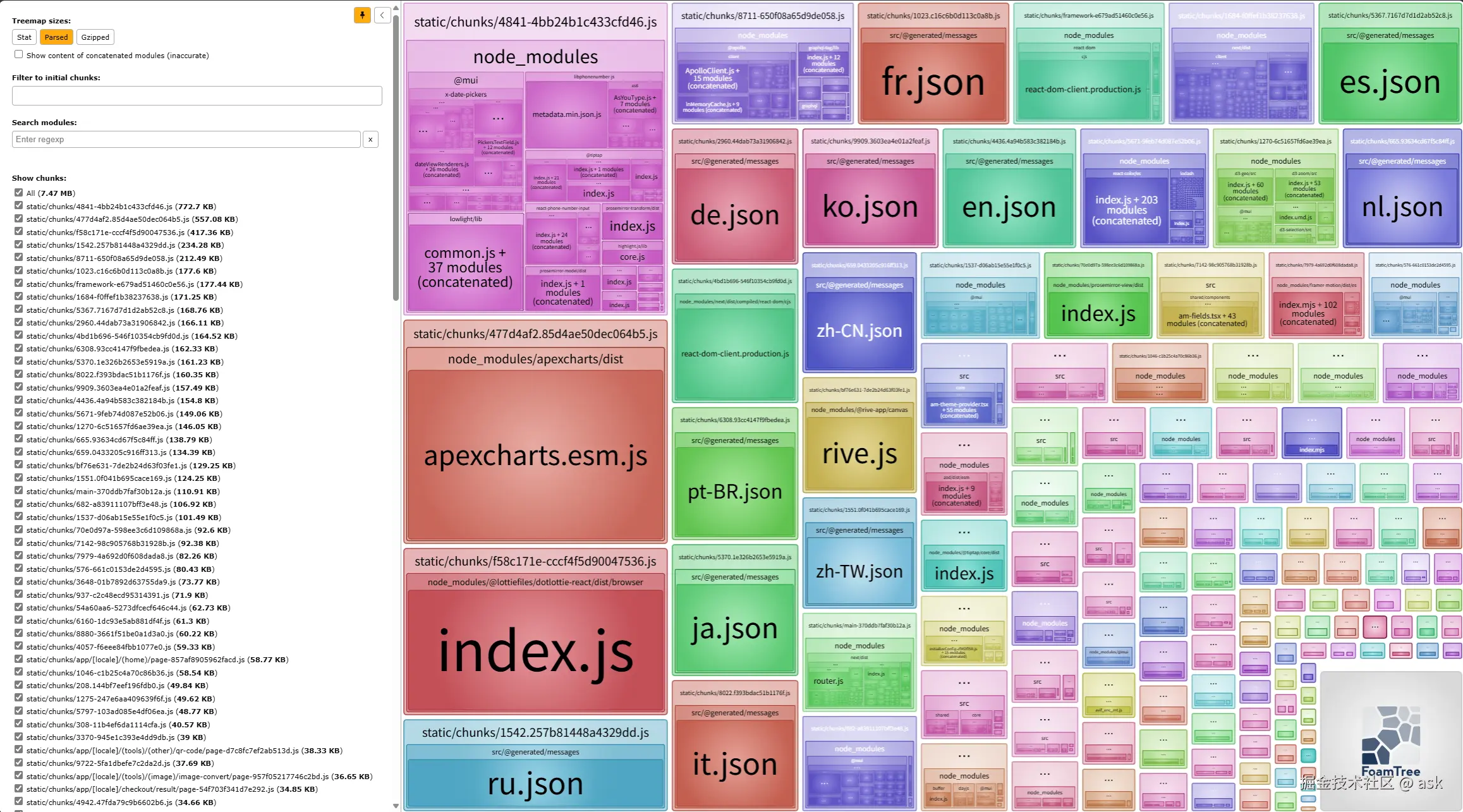Image resolution: width=1463 pixels, height=812 pixels.
Task: Click the apexcharts.esm.js treemap block
Action: [535, 455]
